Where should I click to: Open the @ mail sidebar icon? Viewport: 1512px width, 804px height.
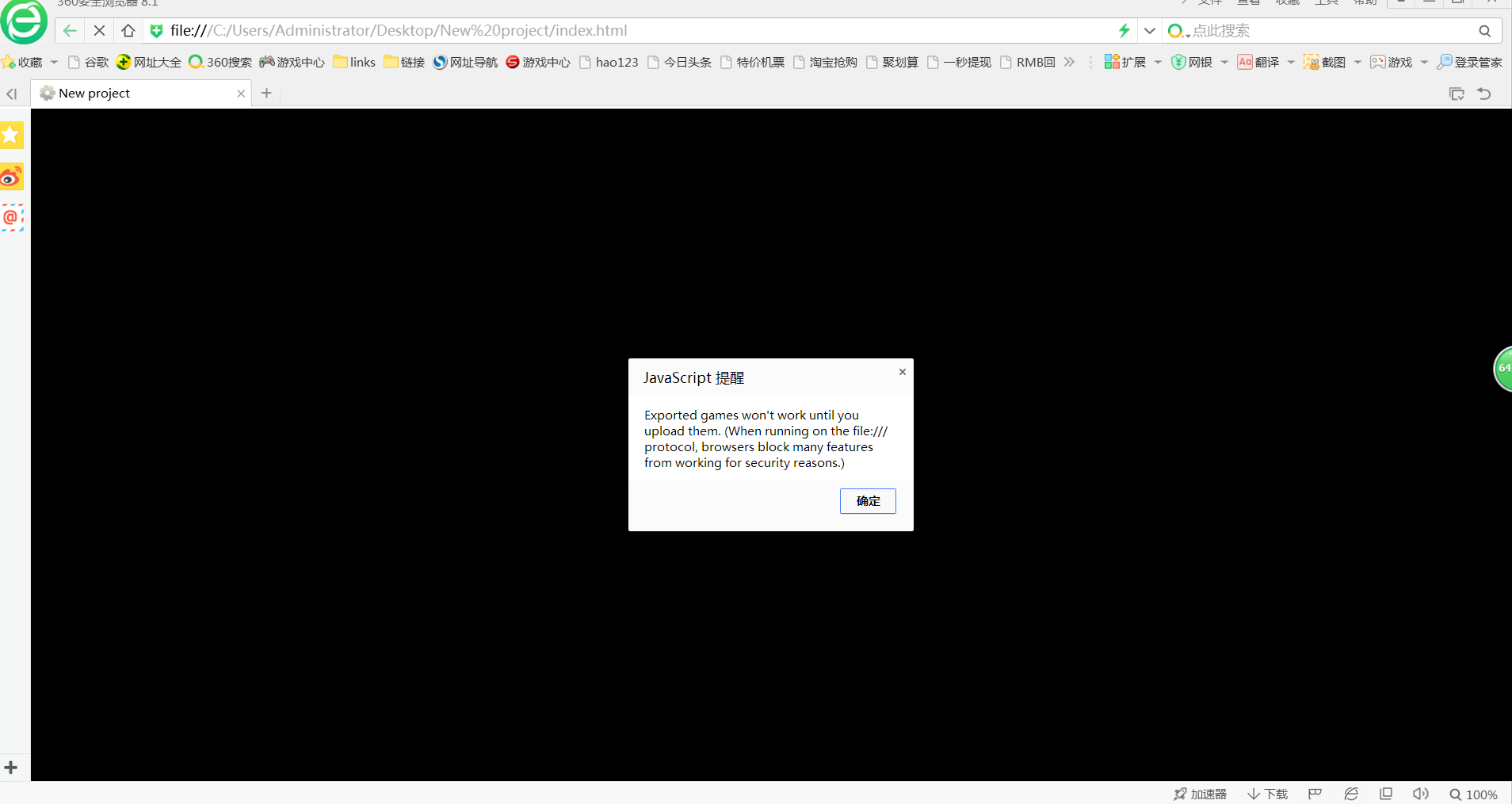11,217
